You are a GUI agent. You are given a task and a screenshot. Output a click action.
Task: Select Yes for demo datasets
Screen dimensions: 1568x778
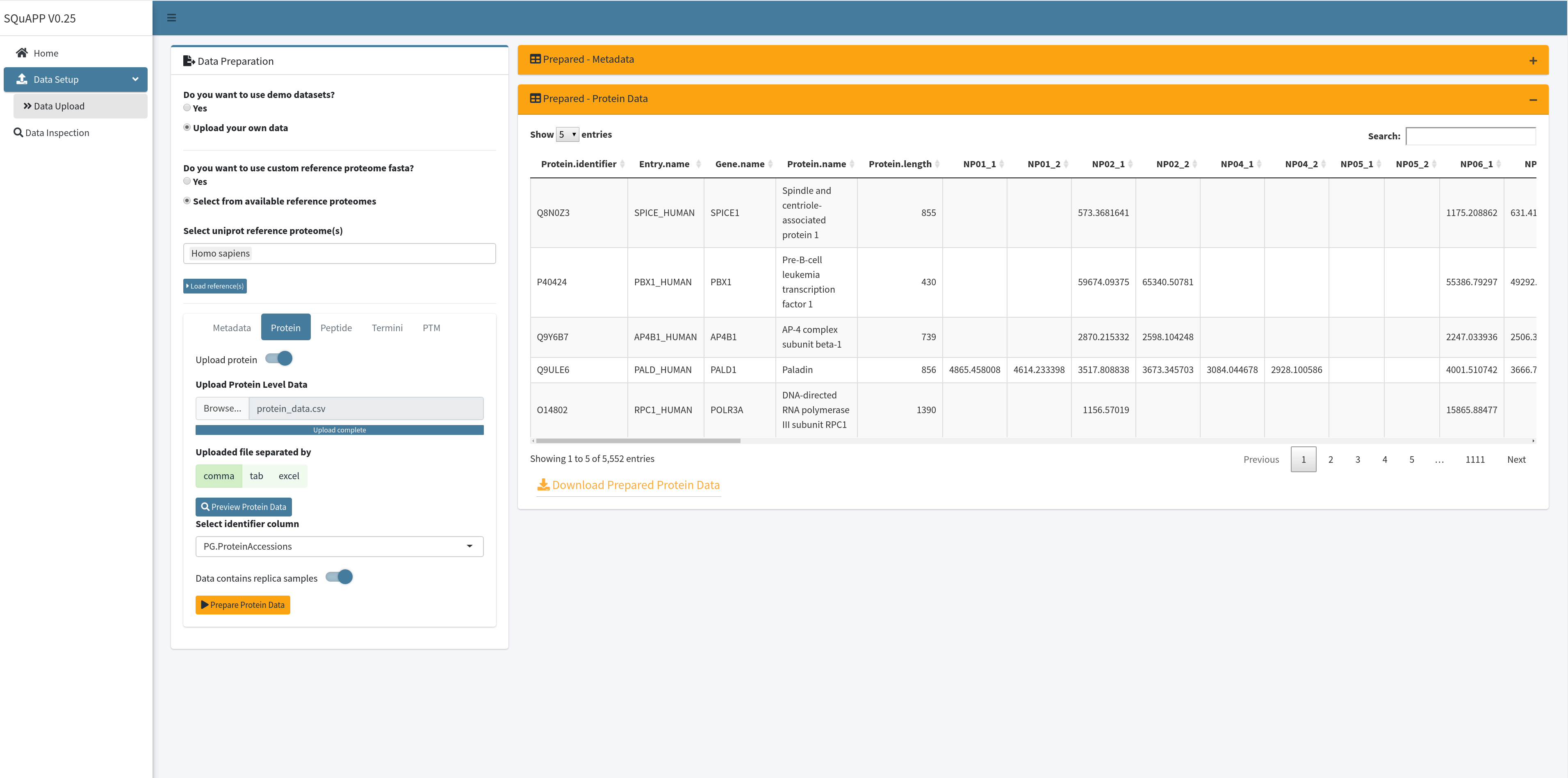(x=187, y=108)
